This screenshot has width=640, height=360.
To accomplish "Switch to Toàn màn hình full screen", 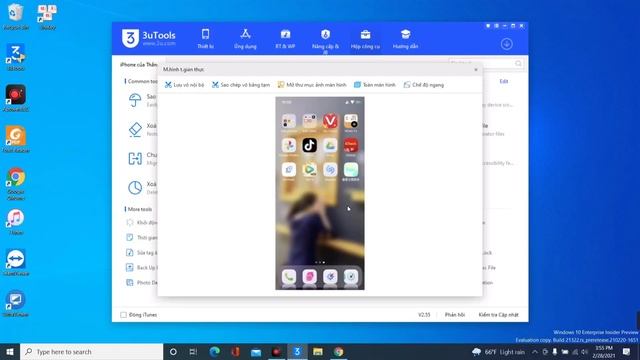I will click(375, 85).
